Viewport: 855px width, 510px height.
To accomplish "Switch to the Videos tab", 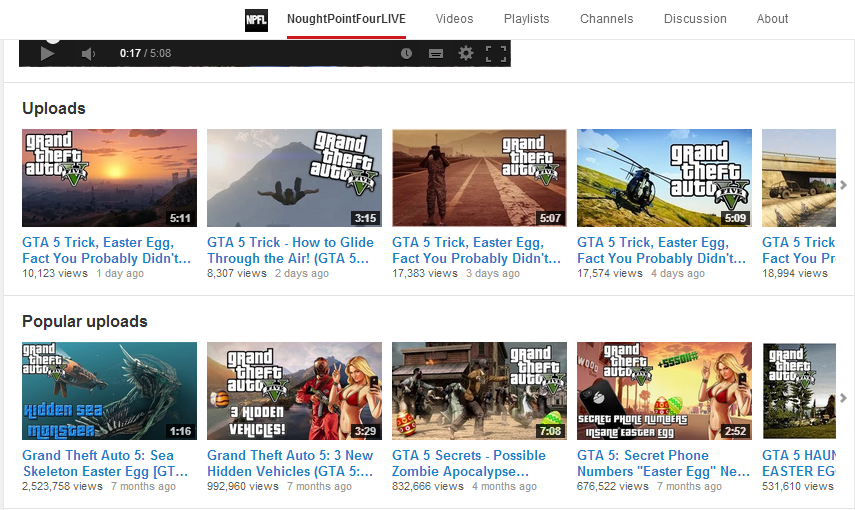I will [454, 19].
